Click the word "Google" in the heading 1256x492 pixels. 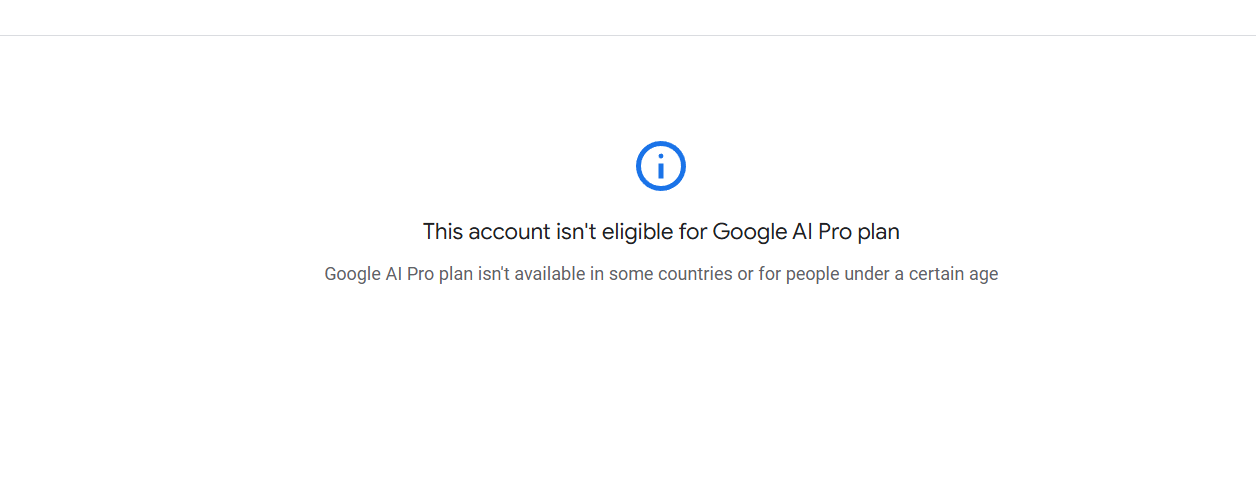750,232
